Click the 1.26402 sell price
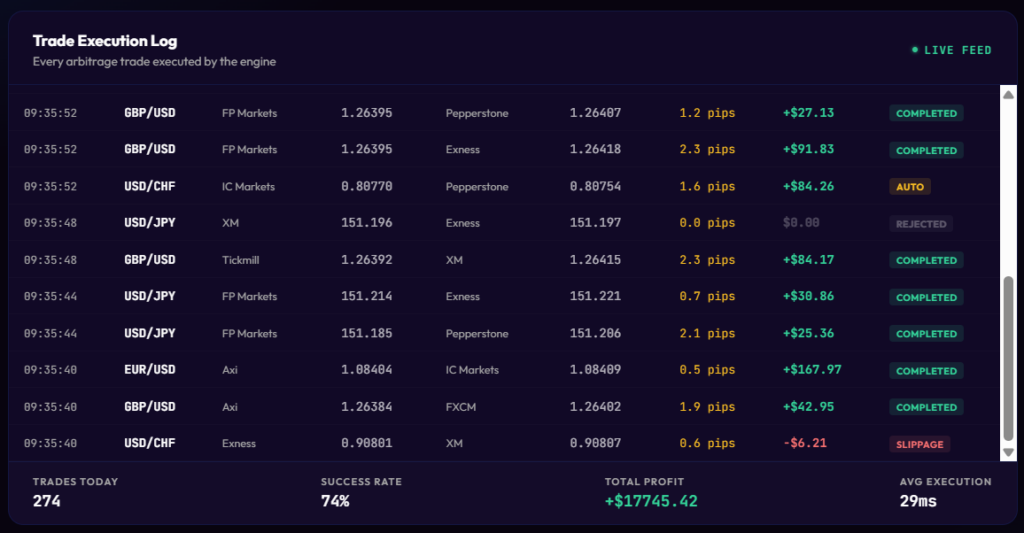Viewport: 1024px width, 533px height. (x=595, y=407)
